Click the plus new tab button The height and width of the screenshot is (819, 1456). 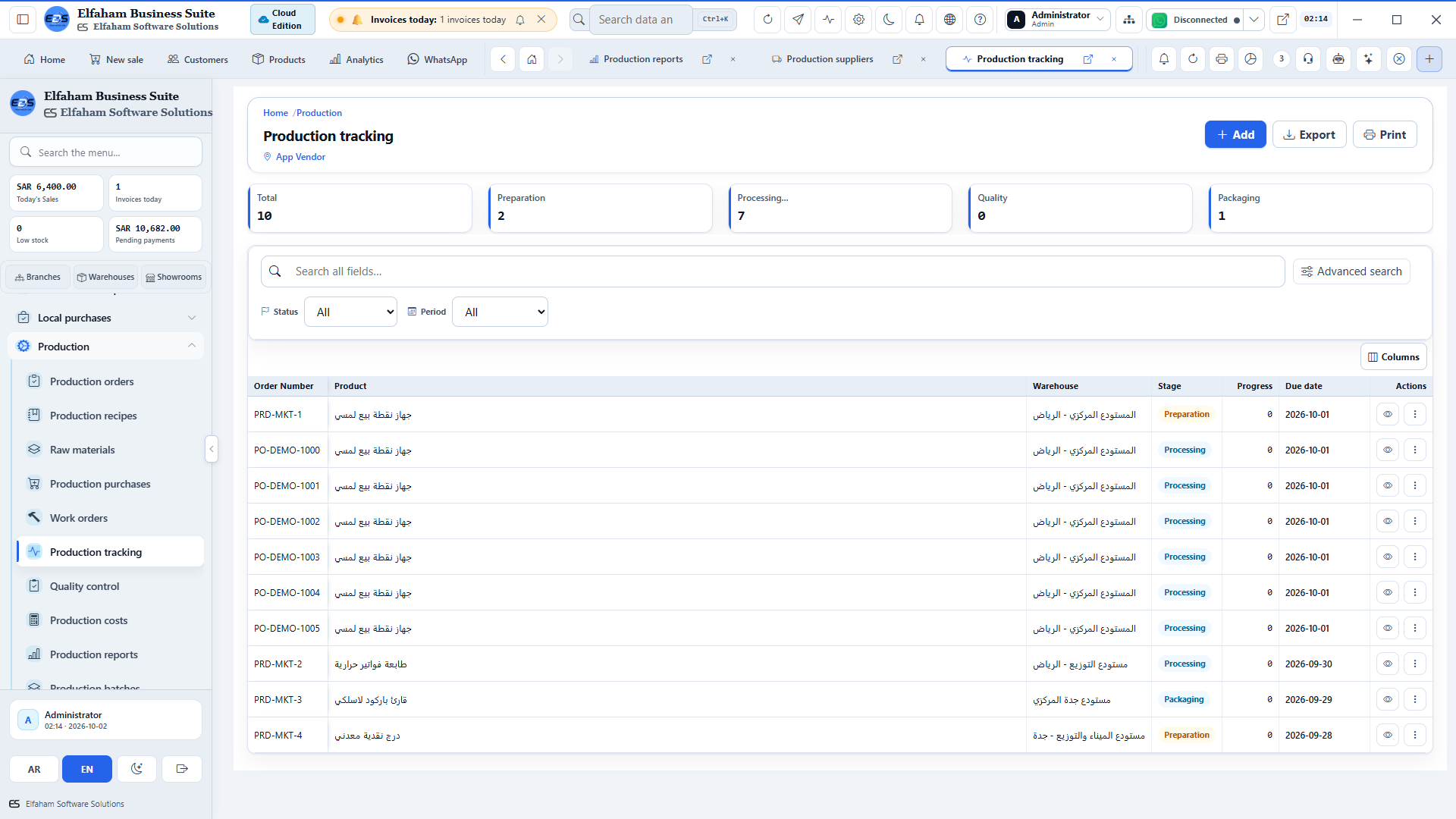tap(1429, 59)
